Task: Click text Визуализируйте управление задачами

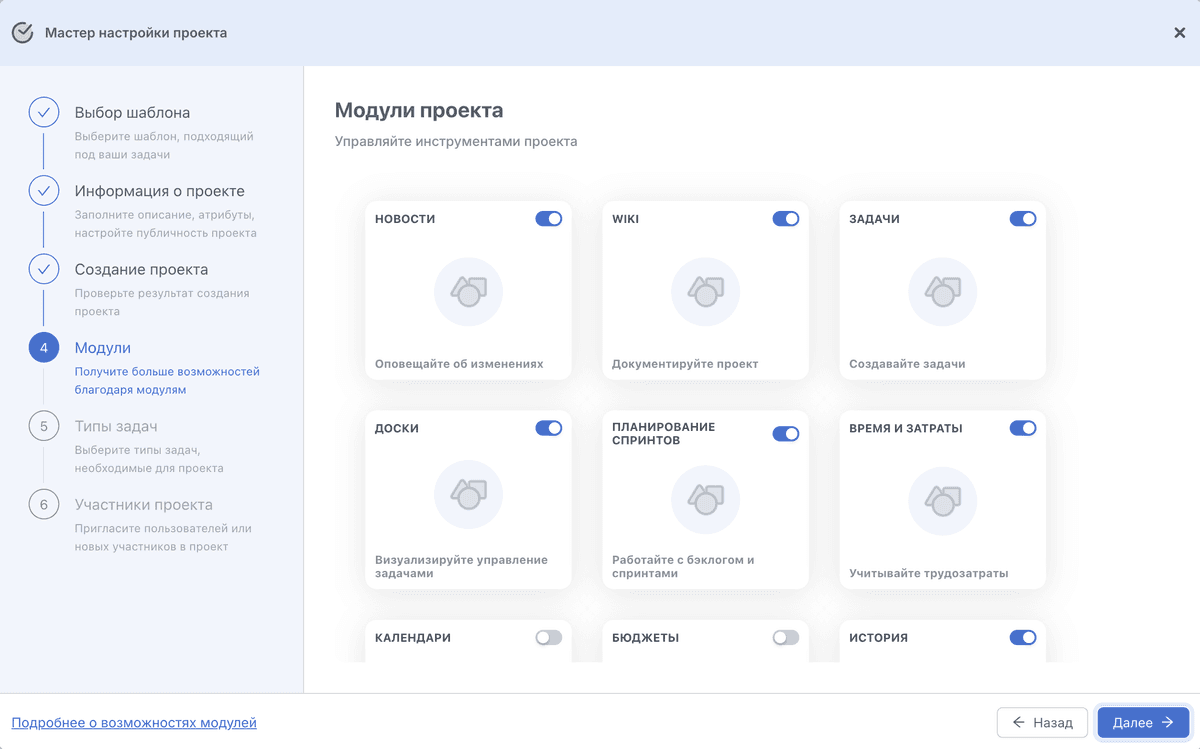Action: 461,567
